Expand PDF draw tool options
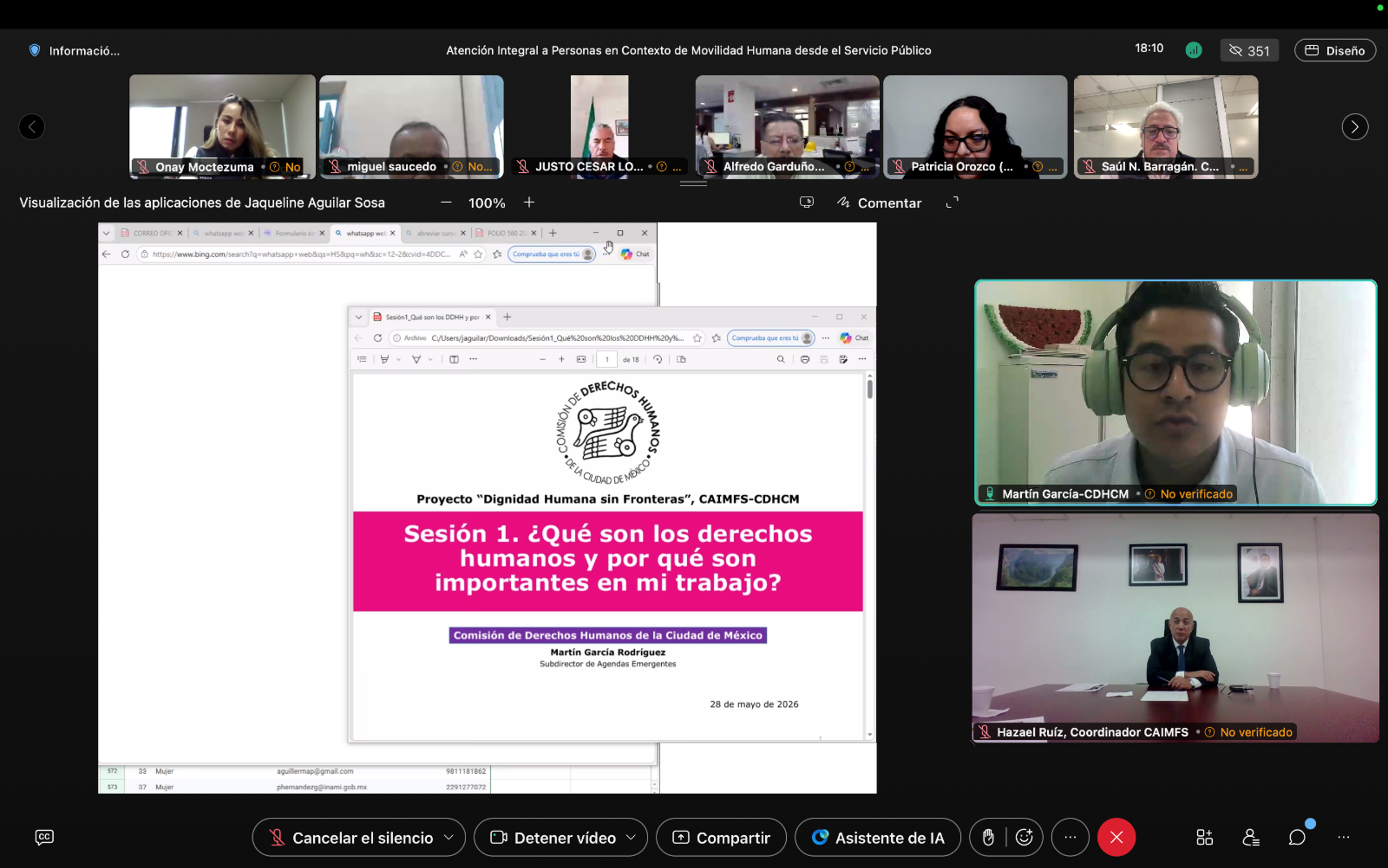The width and height of the screenshot is (1388, 868). 430,360
